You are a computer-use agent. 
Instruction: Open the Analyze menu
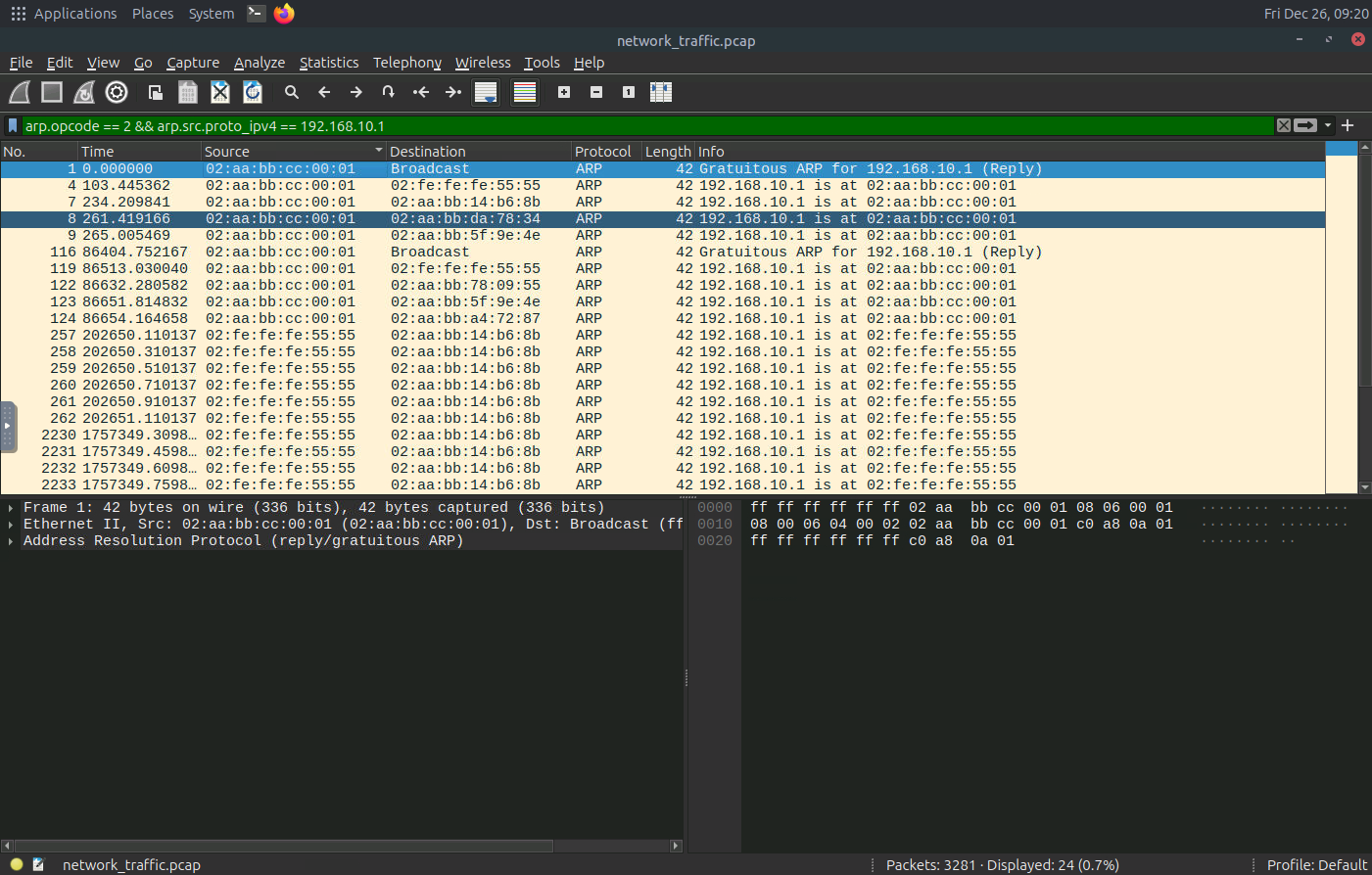[x=260, y=63]
